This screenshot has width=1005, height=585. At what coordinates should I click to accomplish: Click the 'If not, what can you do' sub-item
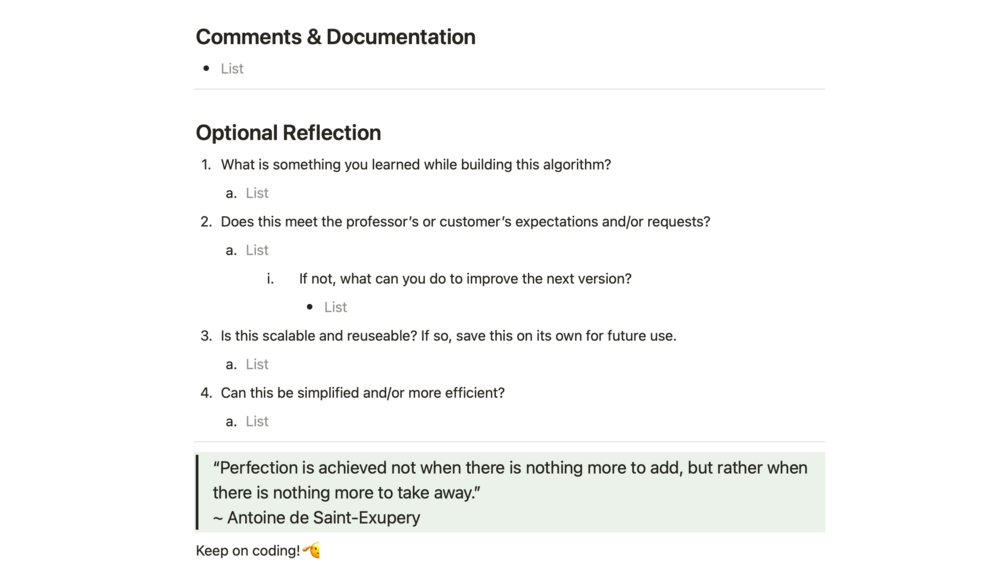465,279
